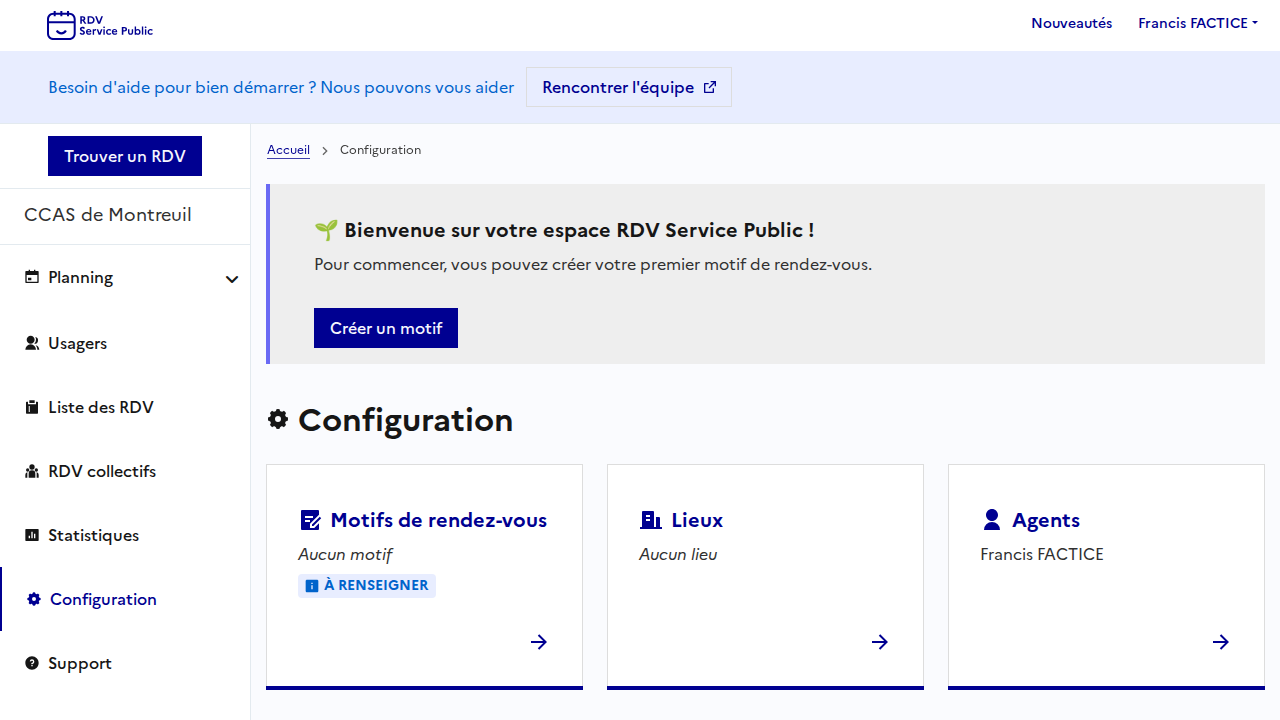This screenshot has height=720, width=1280.
Task: Click the arrow on the Lieux card
Action: (880, 642)
